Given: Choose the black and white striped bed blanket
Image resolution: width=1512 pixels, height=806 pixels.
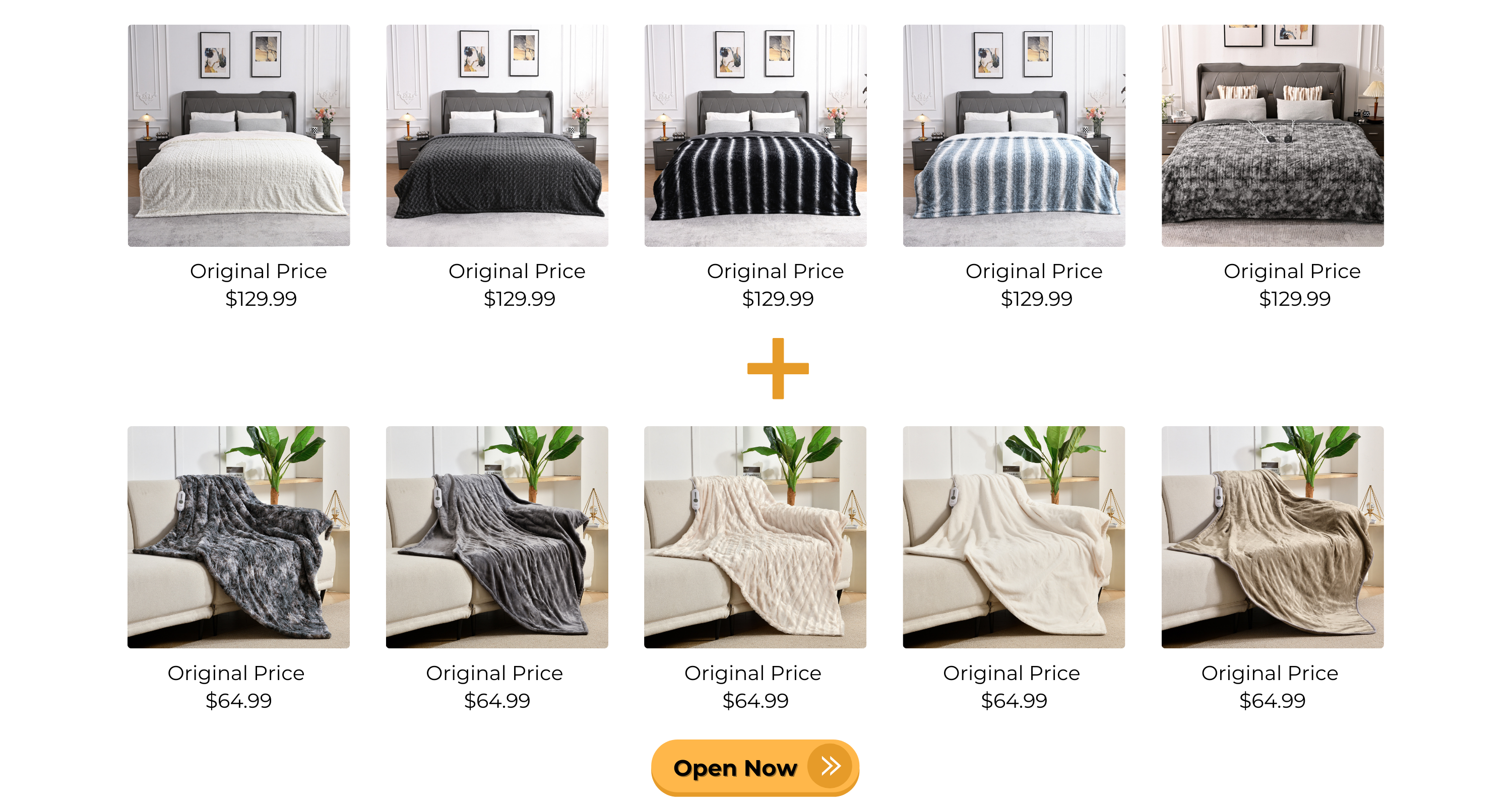Looking at the screenshot, I should pos(755,136).
